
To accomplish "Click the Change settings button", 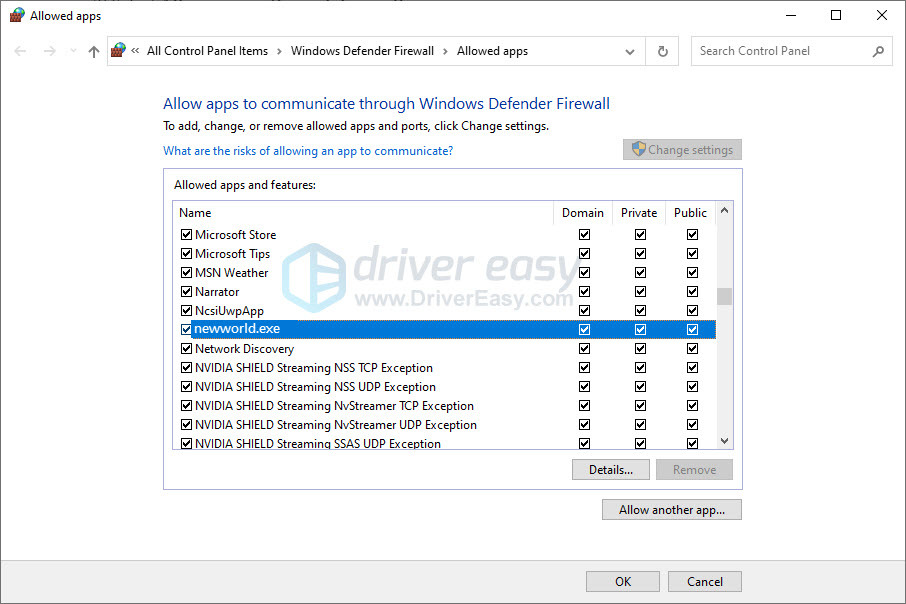I will tap(682, 150).
